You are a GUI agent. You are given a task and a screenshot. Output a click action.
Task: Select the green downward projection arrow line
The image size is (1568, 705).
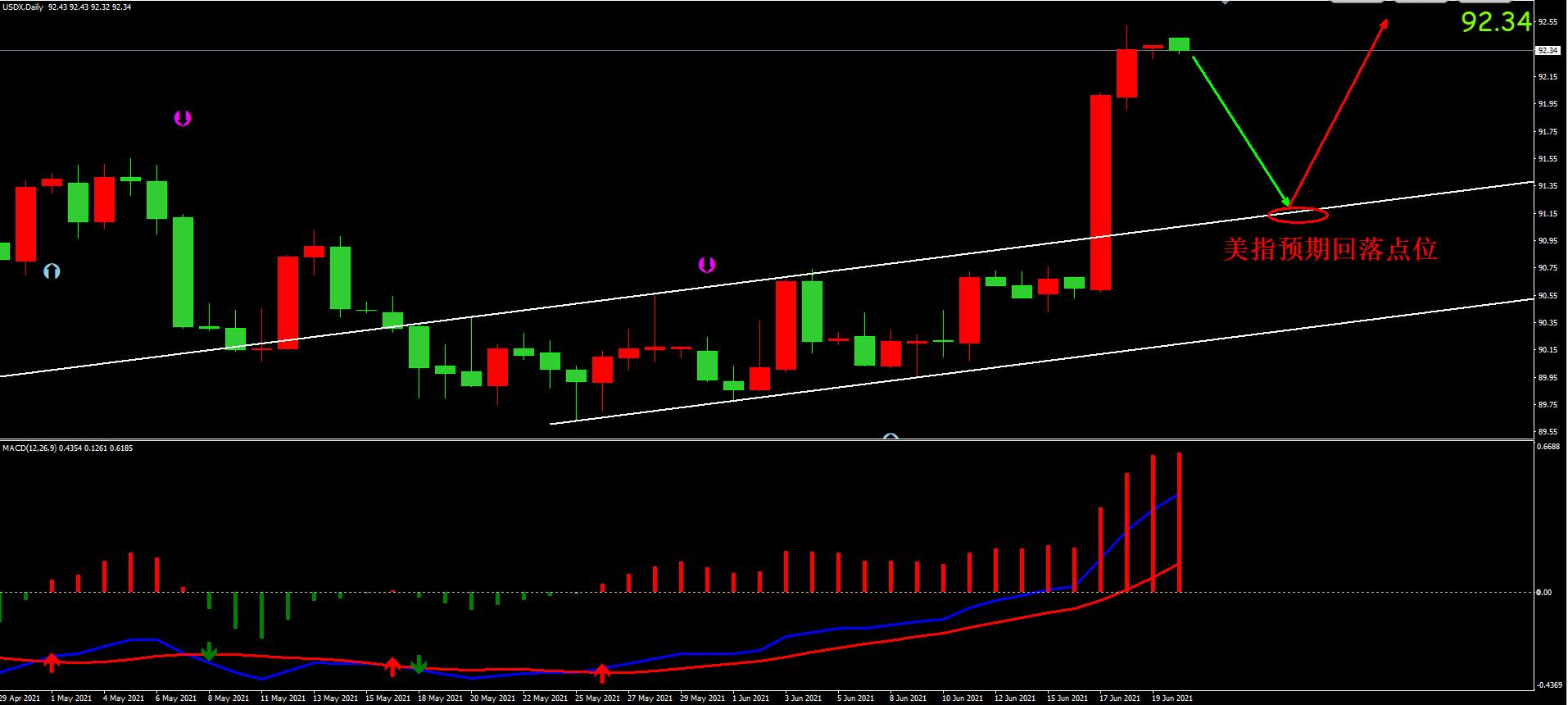click(x=1239, y=130)
